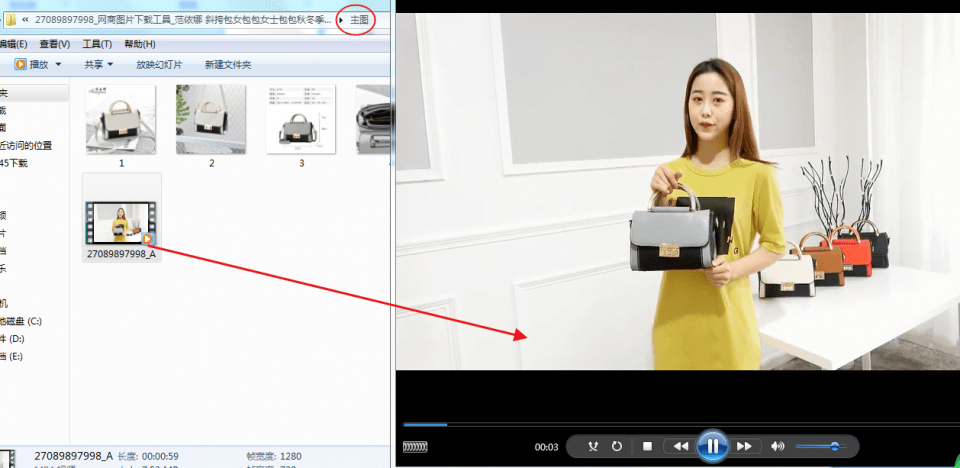Adjust the media player volume slider
This screenshot has height=468, width=960.
[x=821, y=447]
